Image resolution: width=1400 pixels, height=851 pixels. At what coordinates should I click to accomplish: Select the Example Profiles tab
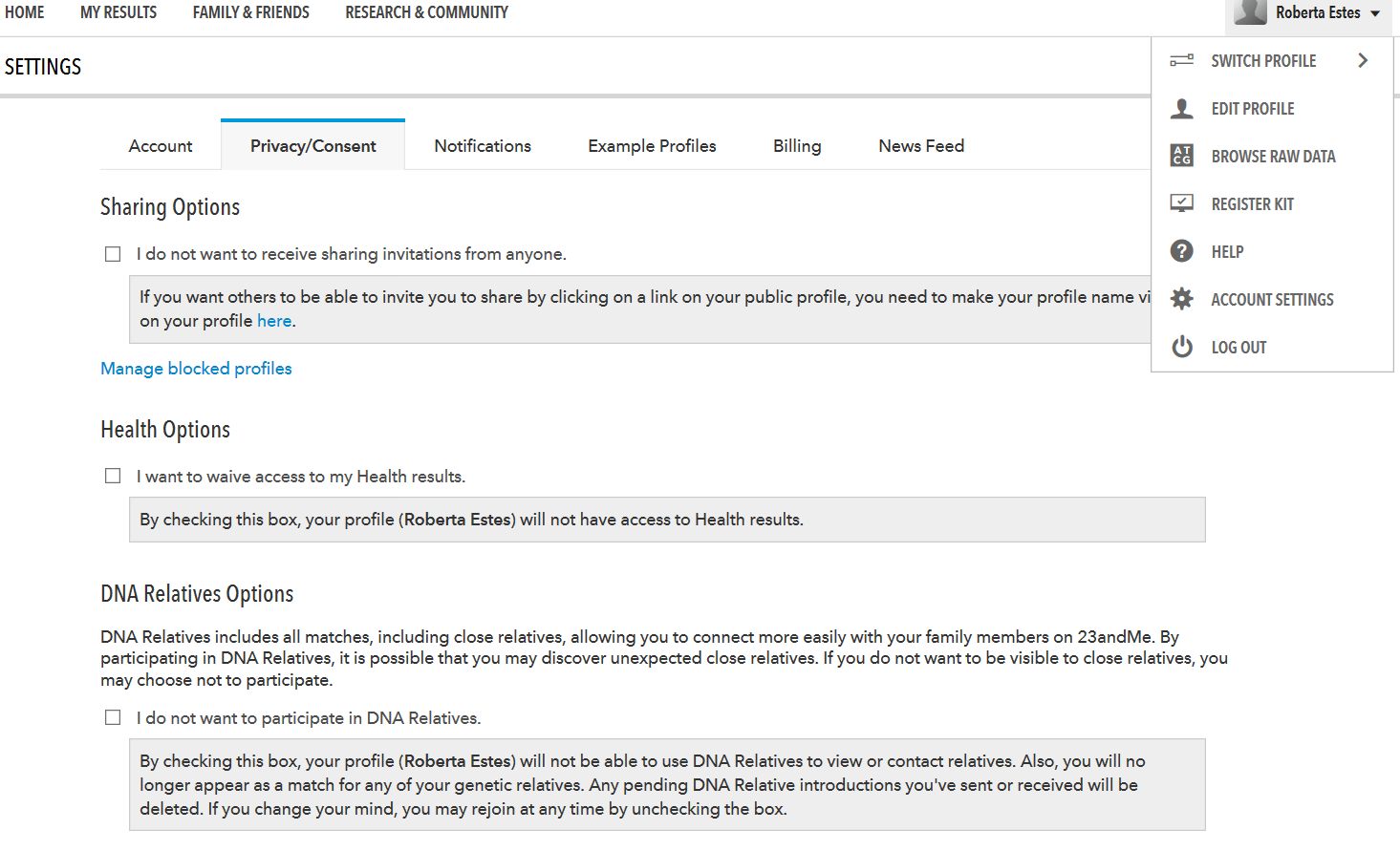coord(652,146)
